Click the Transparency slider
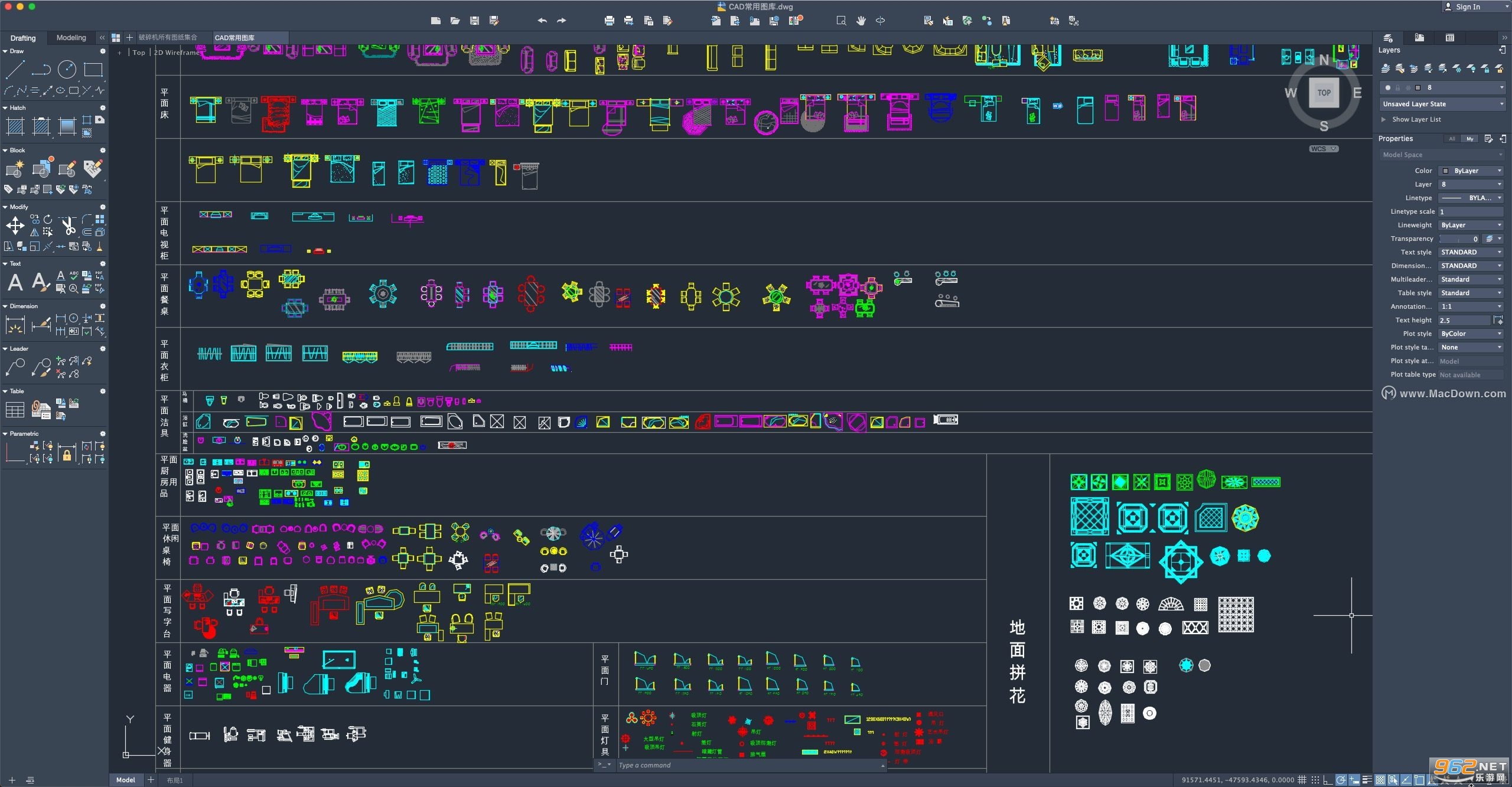The height and width of the screenshot is (787, 1512). pyautogui.click(x=1459, y=239)
